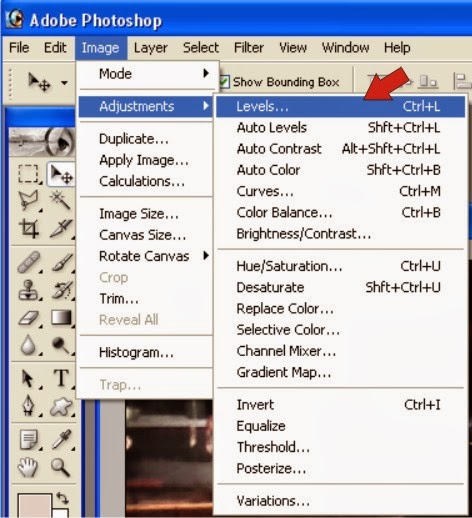Choose Auto Levels
This screenshot has width=472, height=518.
click(x=341, y=128)
